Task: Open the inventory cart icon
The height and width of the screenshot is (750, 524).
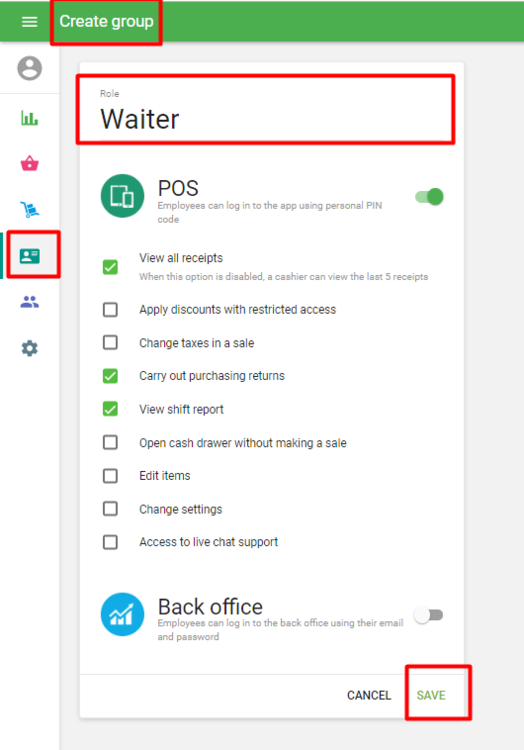Action: click(x=30, y=209)
